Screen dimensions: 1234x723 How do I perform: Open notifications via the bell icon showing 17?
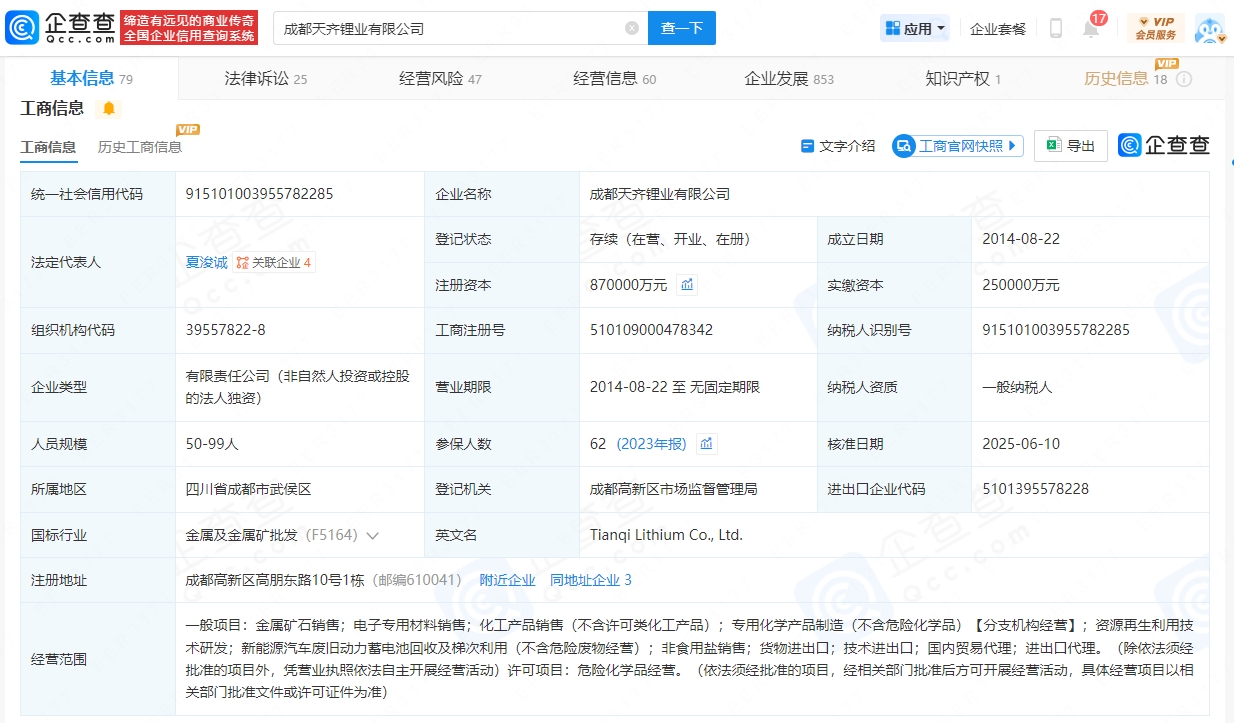click(x=1092, y=28)
